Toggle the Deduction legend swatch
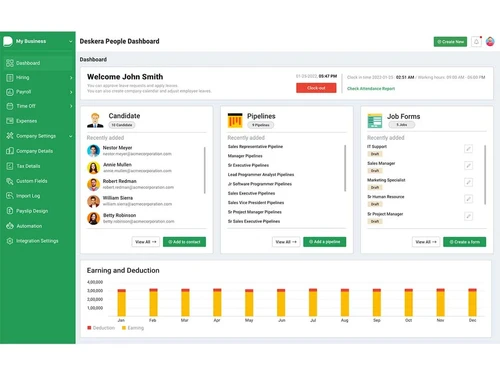 point(89,328)
